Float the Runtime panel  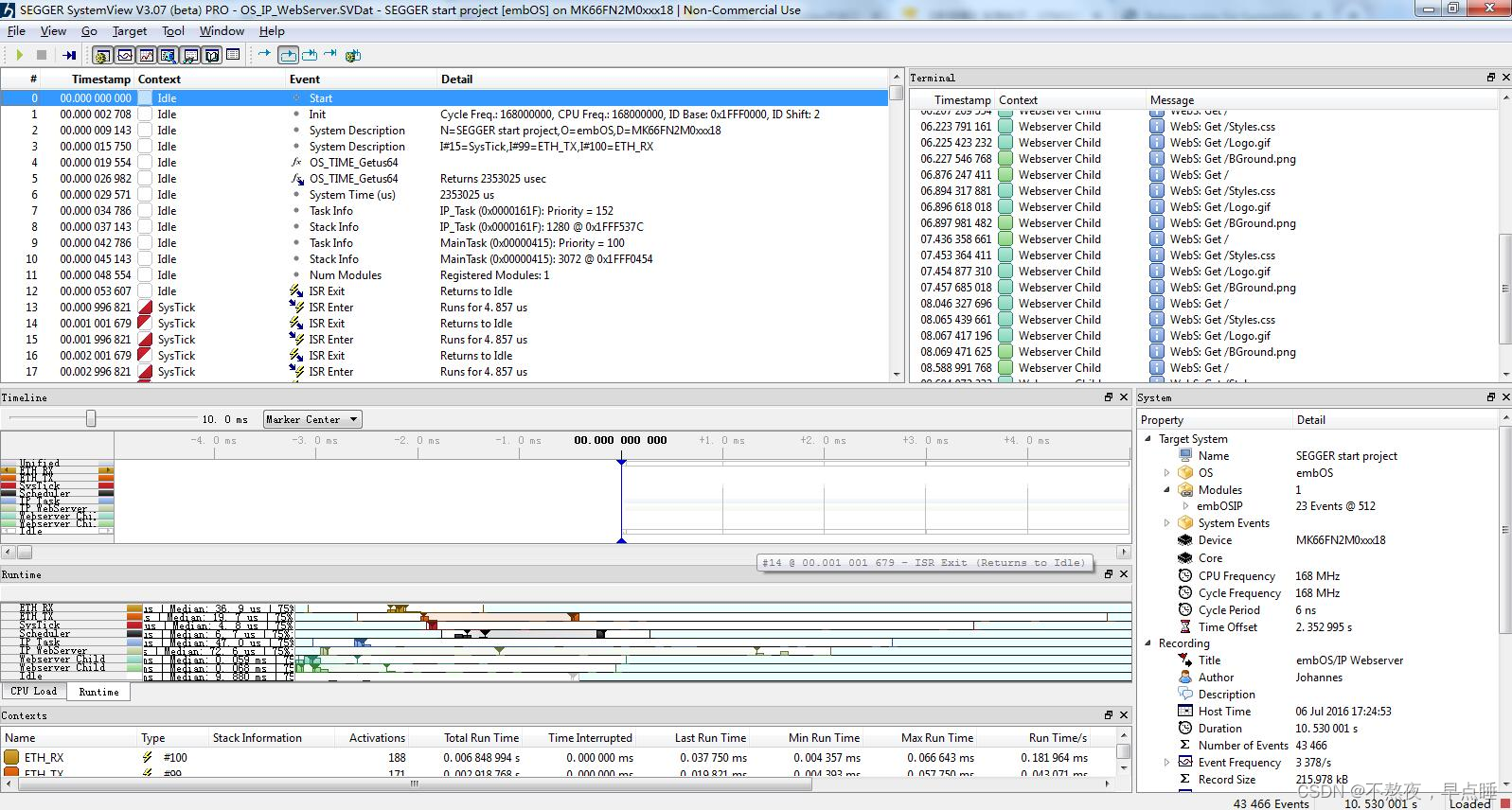tap(1109, 574)
